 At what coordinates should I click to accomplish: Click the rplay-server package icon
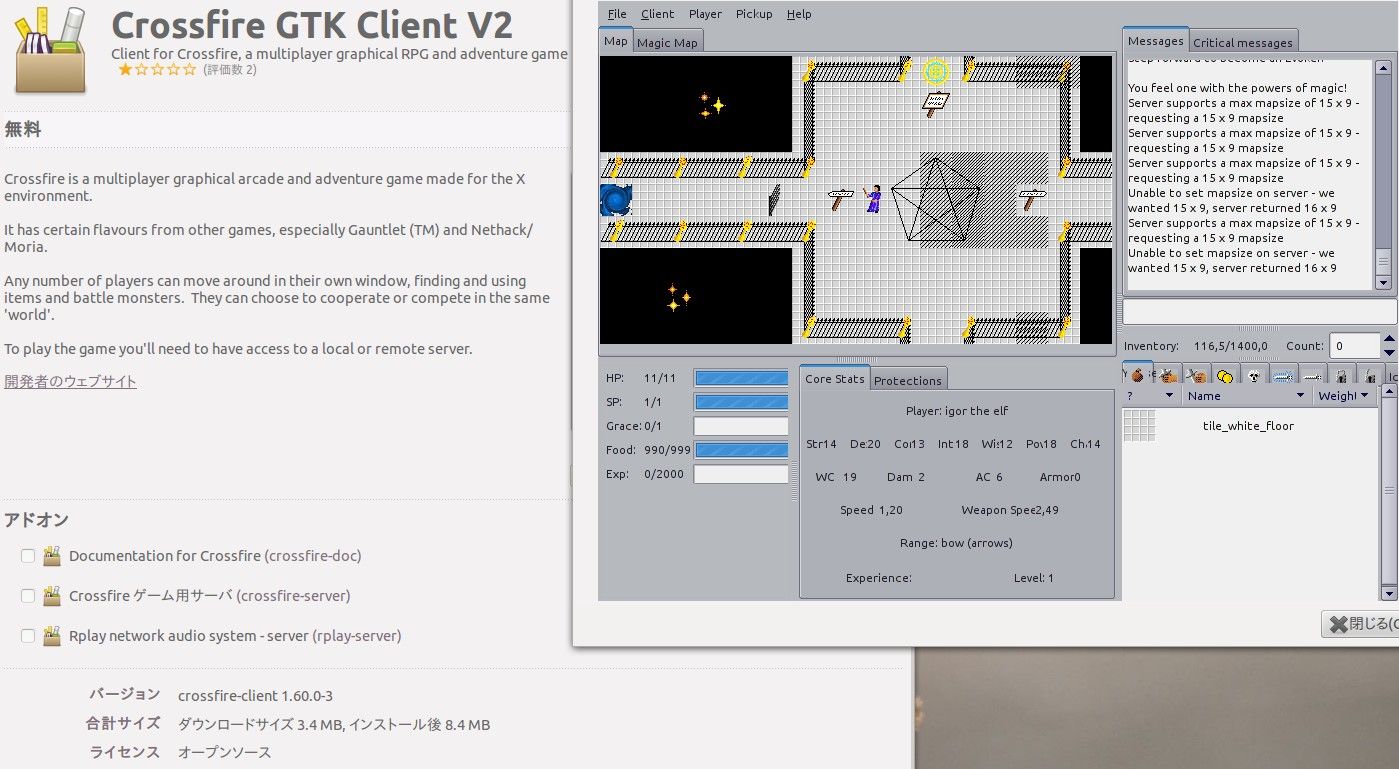(x=52, y=636)
